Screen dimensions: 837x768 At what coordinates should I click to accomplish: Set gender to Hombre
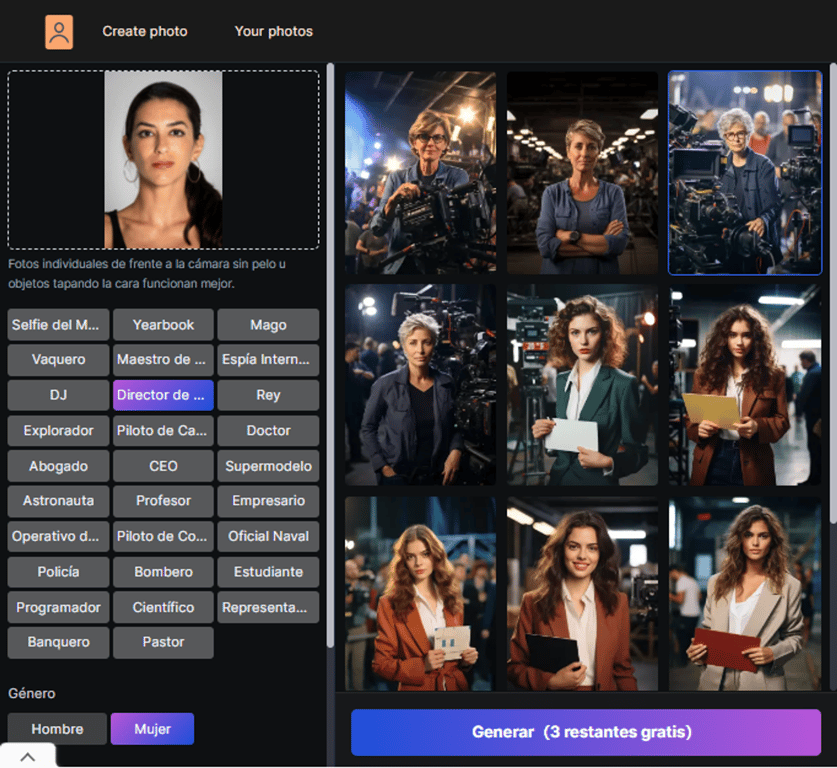pos(57,729)
